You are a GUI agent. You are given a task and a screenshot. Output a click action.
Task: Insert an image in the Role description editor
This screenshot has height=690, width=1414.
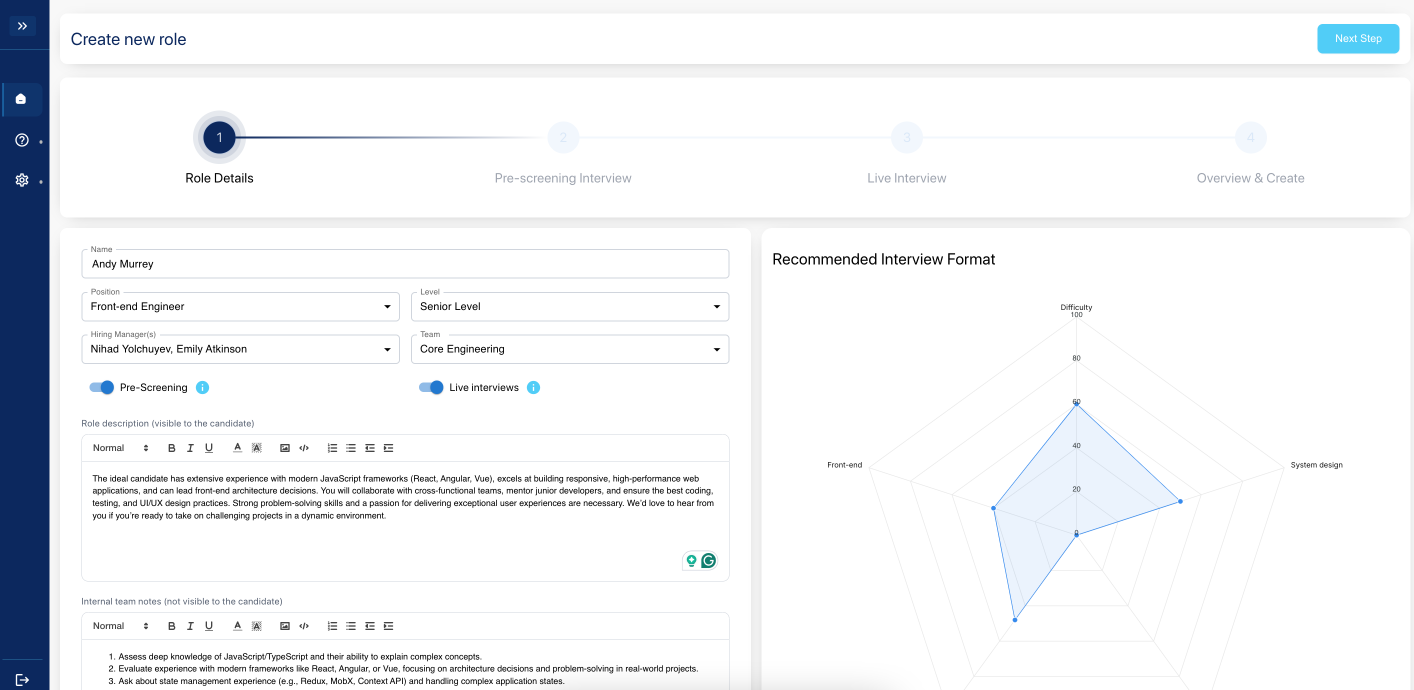pos(285,448)
